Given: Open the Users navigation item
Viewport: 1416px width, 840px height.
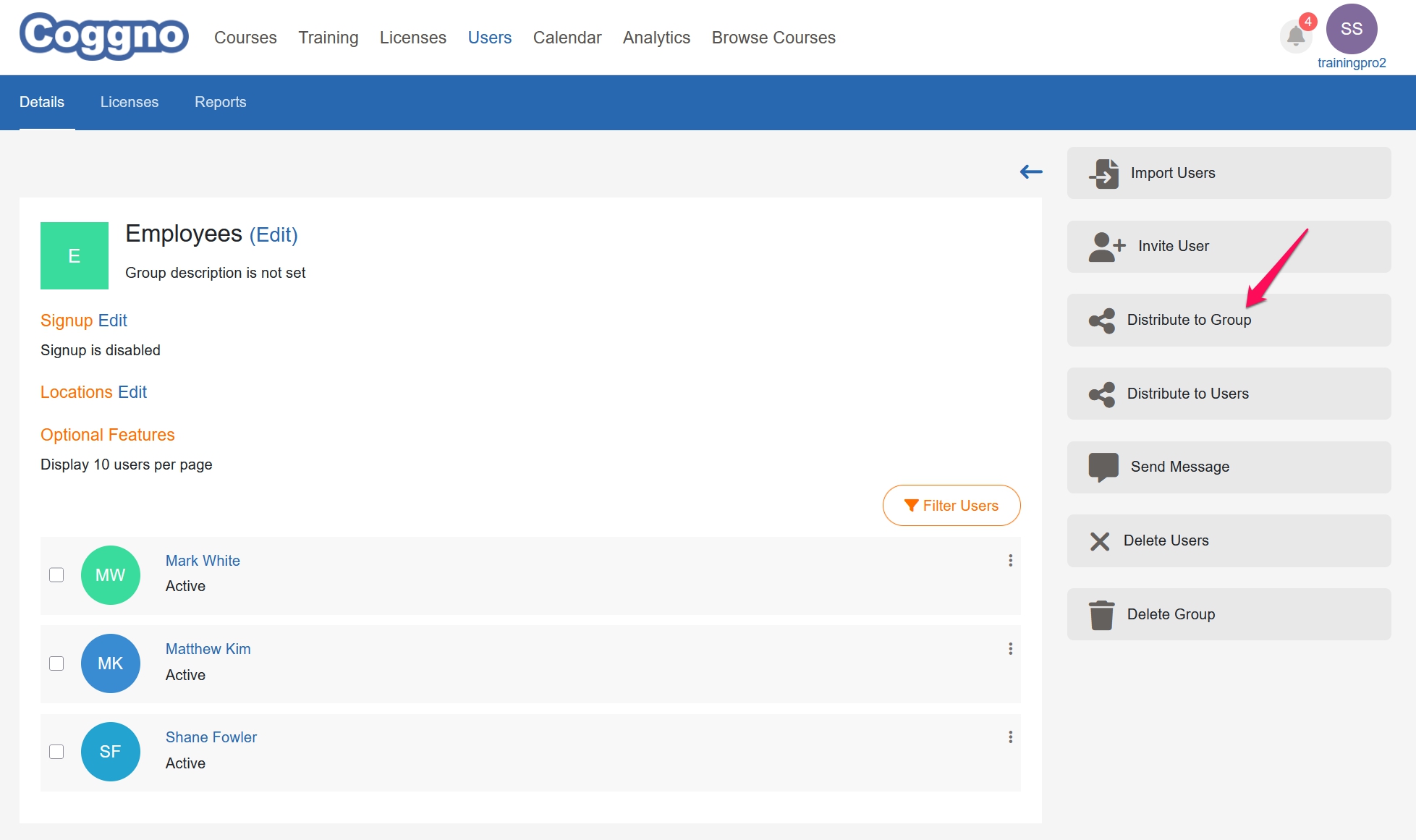Looking at the screenshot, I should coord(490,38).
